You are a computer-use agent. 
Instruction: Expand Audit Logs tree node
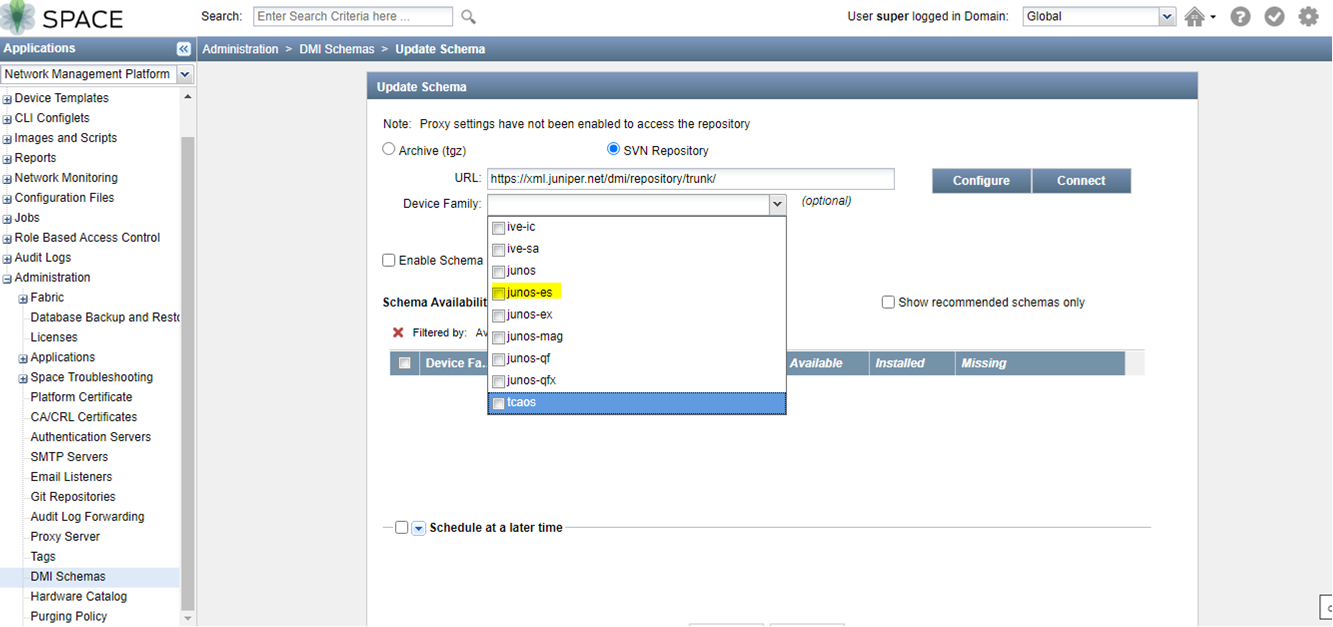coord(7,259)
